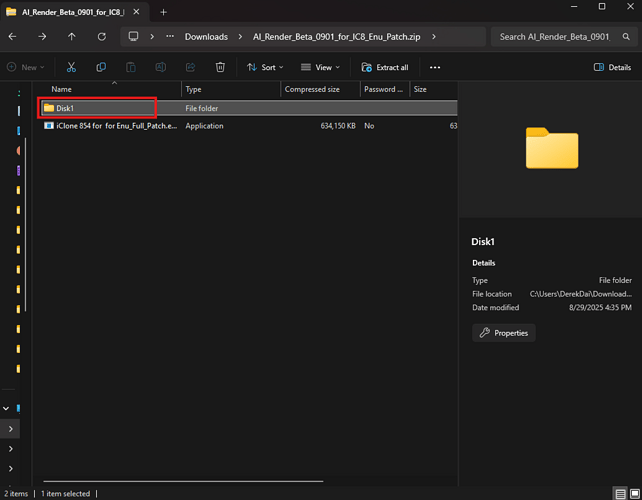Screen dimensions: 642x500
Task: Open Properties for Disk1
Action: point(504,333)
